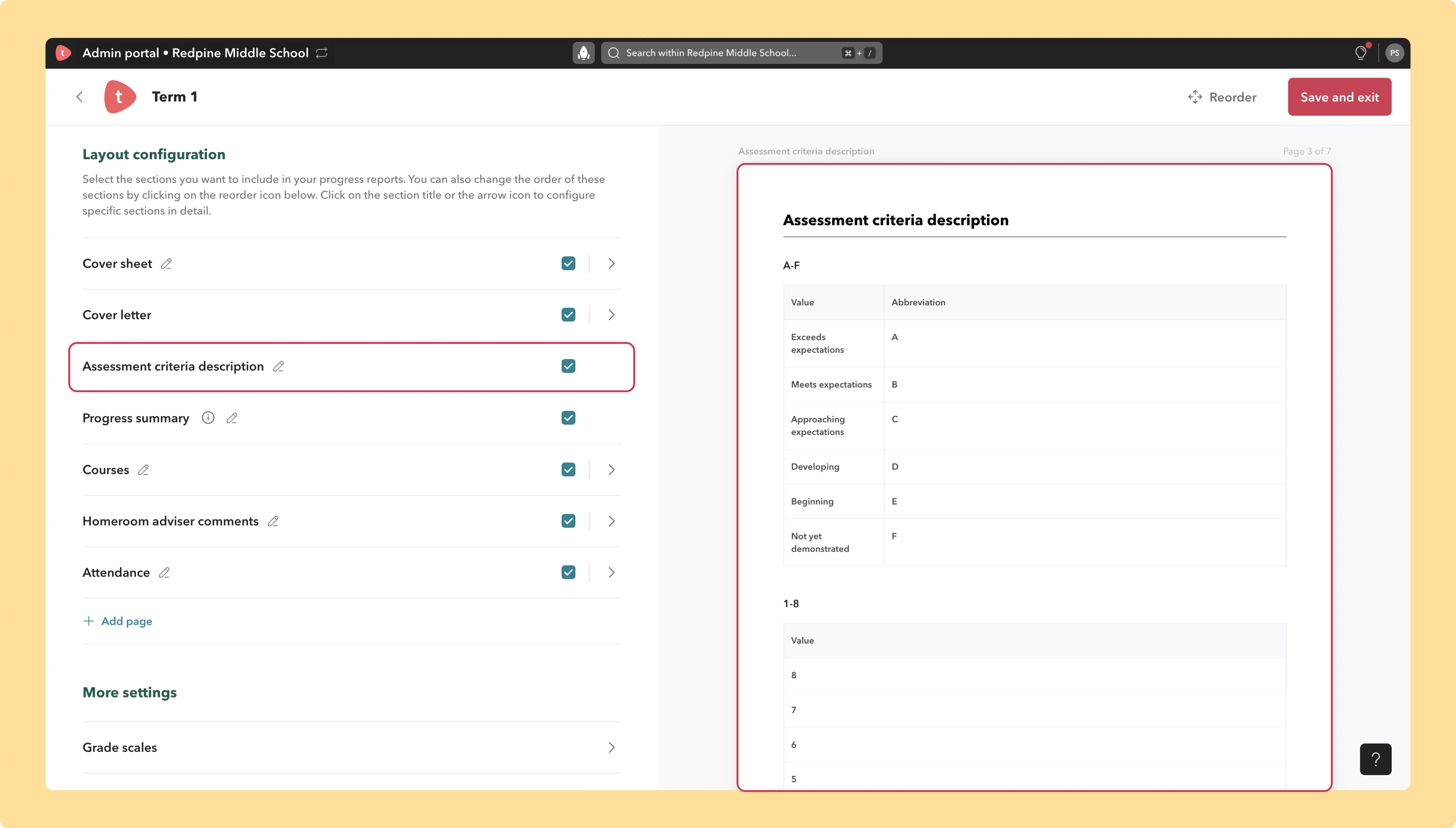Open Grade scales settings arrow
The width and height of the screenshot is (1456, 828).
(611, 747)
